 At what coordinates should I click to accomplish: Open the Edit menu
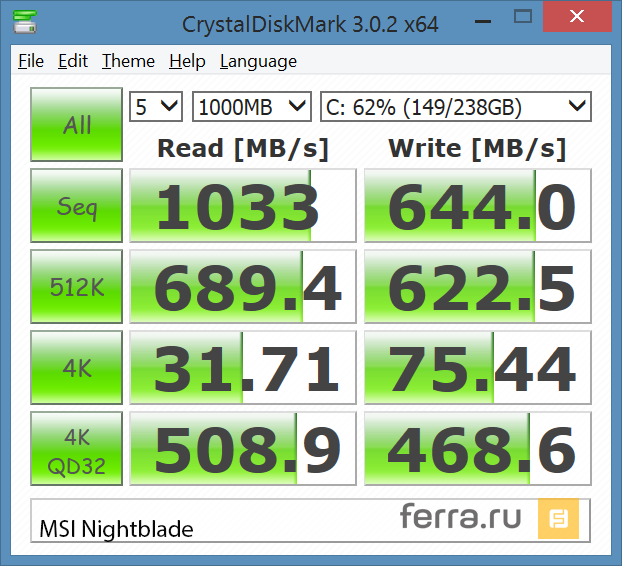73,61
